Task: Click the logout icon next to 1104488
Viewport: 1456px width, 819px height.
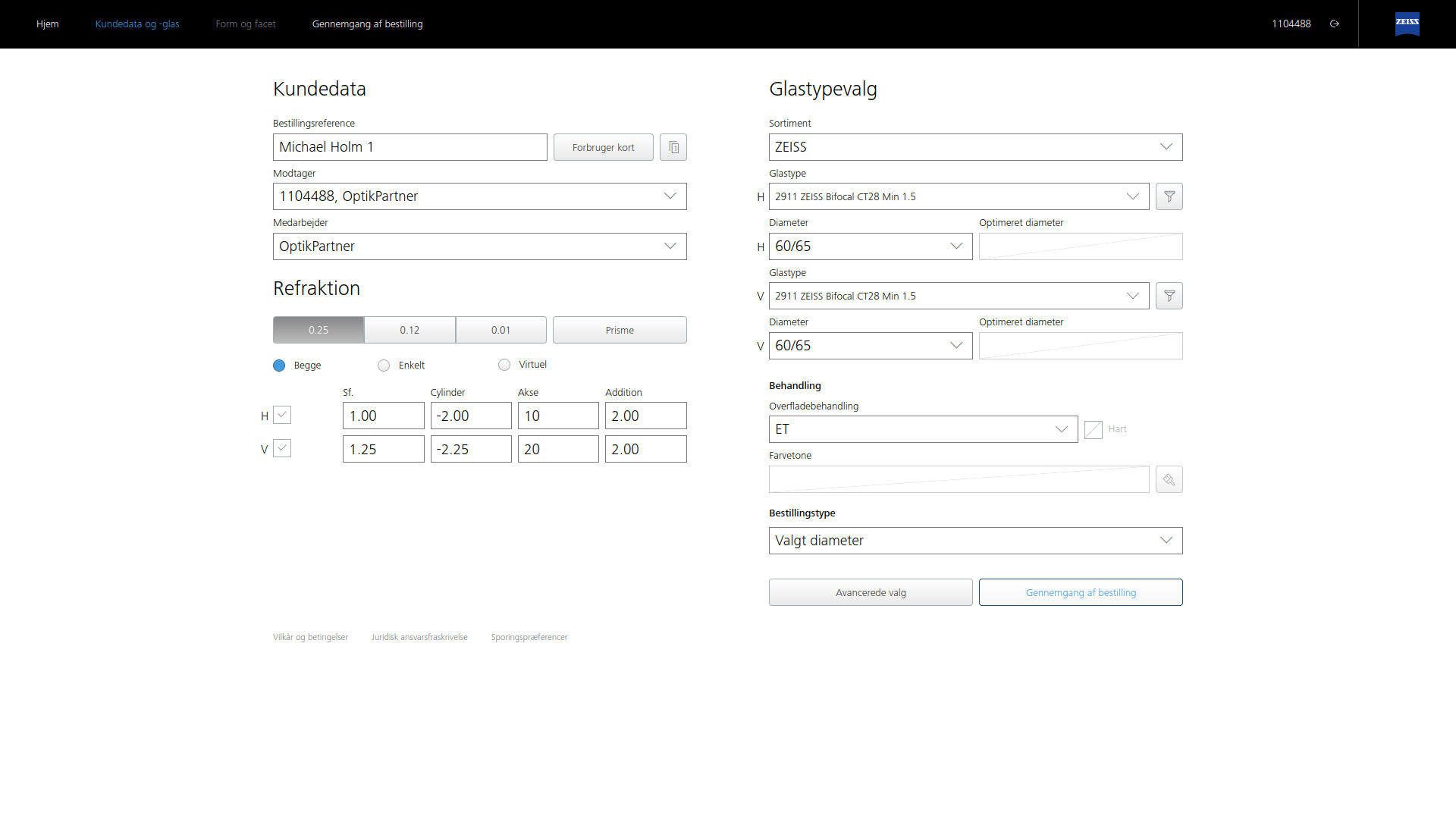Action: pyautogui.click(x=1335, y=24)
